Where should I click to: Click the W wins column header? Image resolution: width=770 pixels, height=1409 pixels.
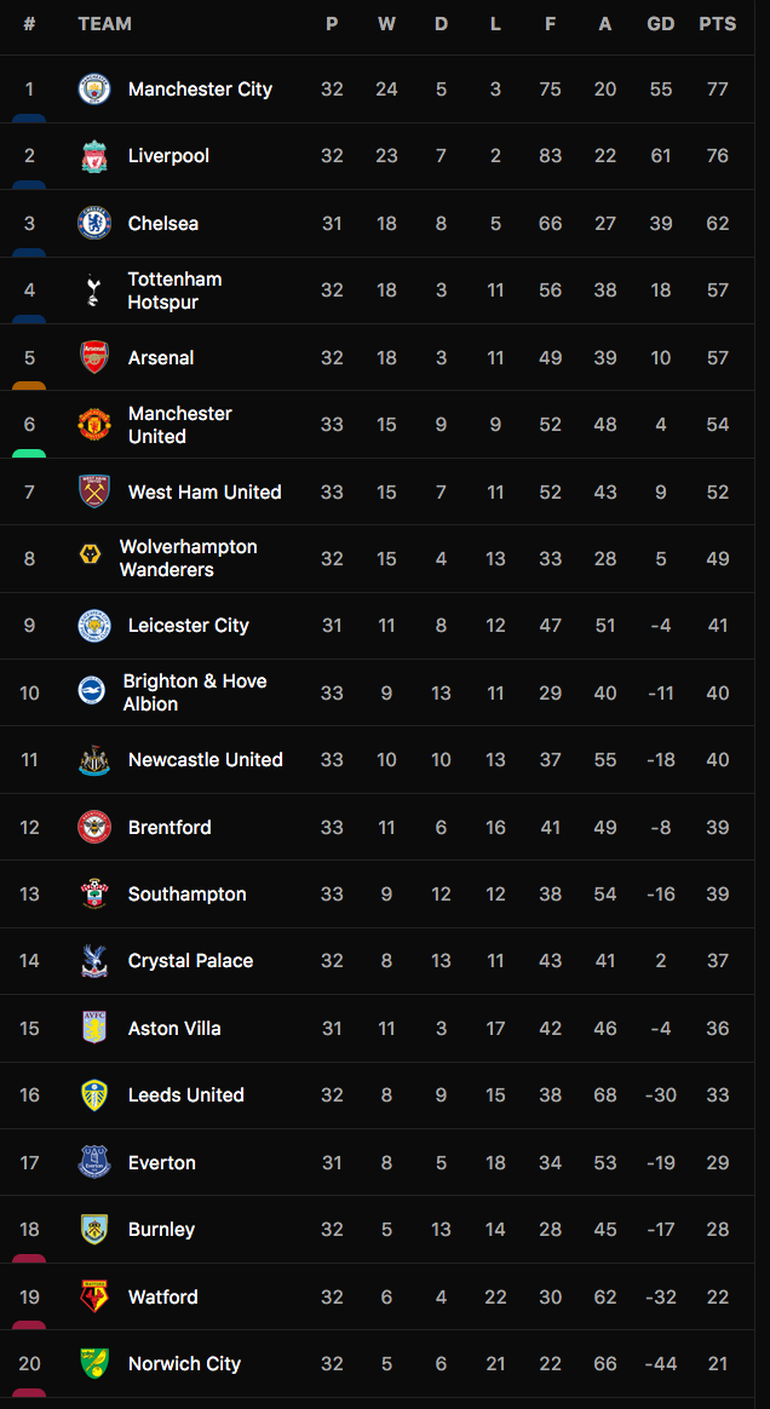386,24
